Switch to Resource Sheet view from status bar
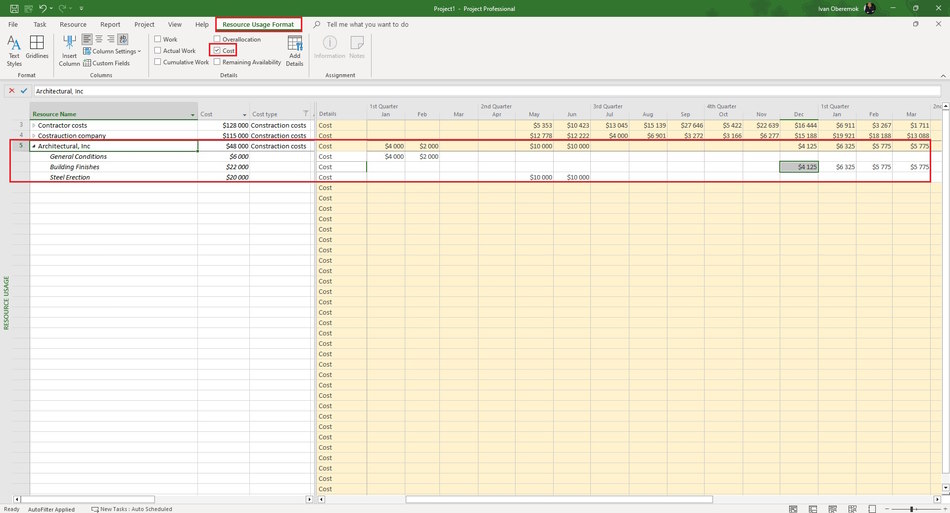 [852, 509]
